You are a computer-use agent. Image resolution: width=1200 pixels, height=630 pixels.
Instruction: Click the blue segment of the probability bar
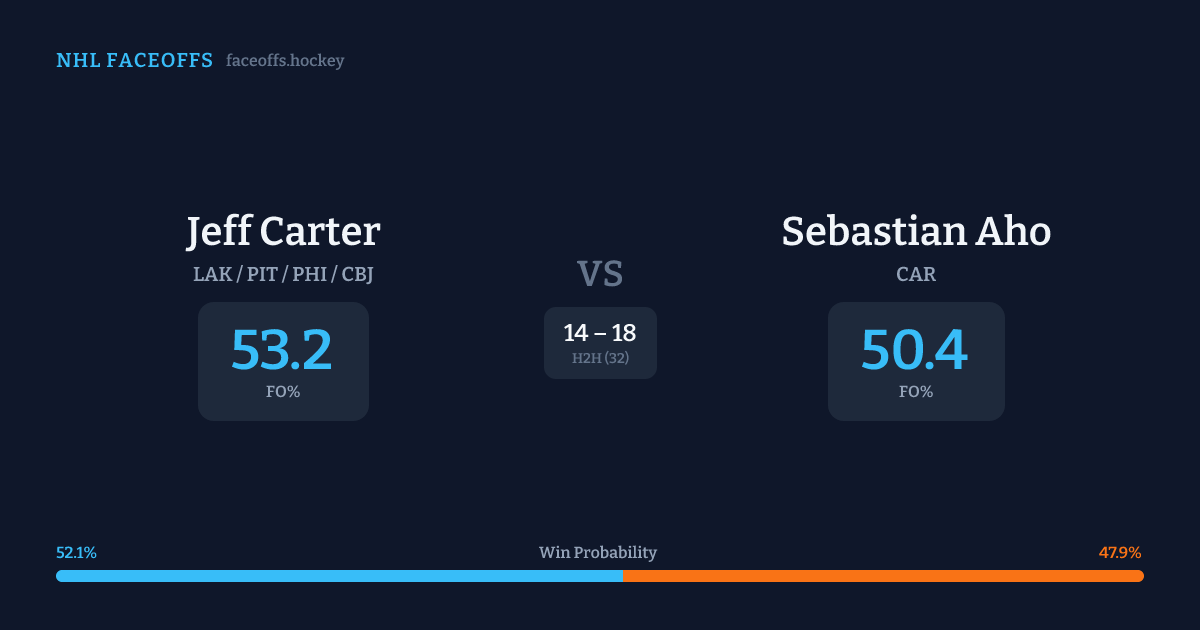point(340,576)
